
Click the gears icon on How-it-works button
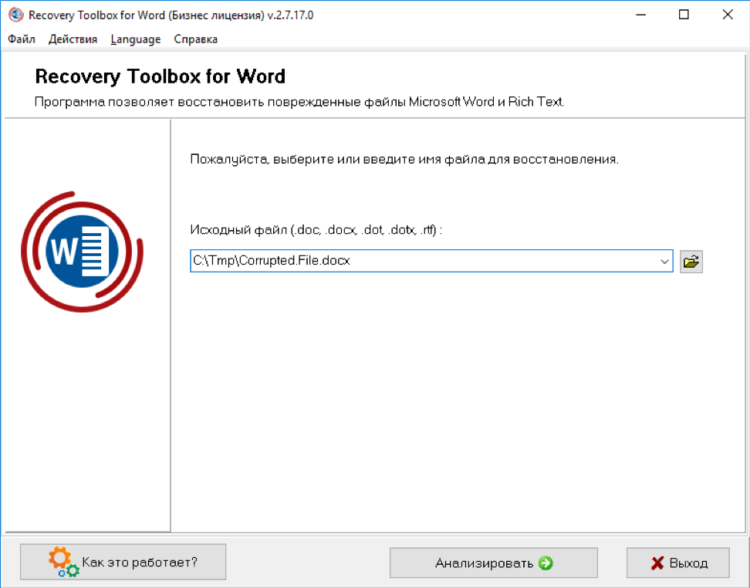pos(63,562)
